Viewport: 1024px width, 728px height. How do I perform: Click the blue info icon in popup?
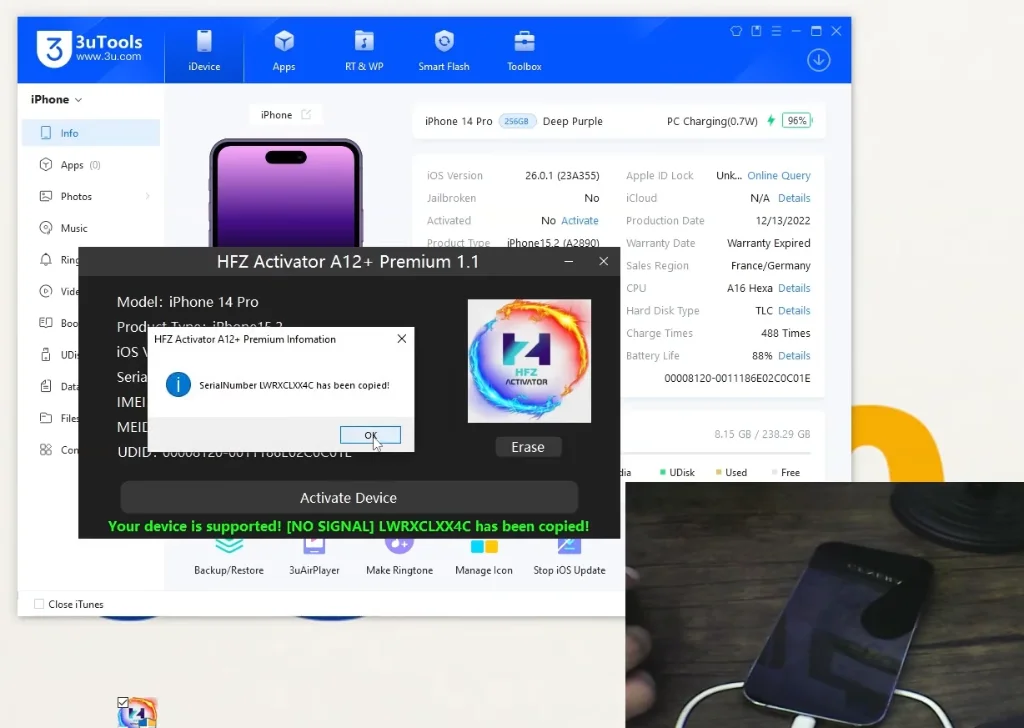pos(178,384)
